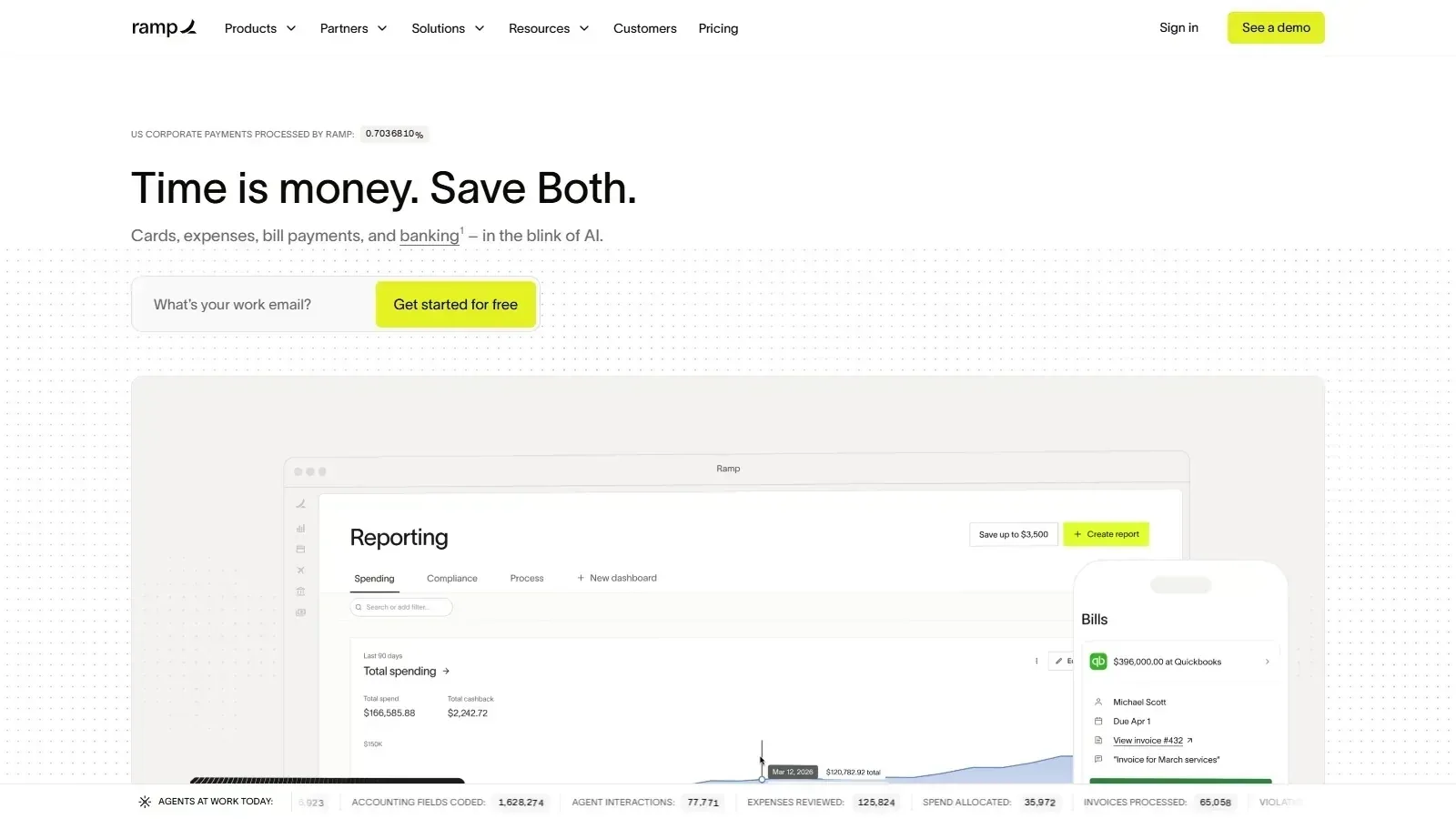Image resolution: width=1456 pixels, height=819 pixels.
Task: Click the payments processed percentage badge
Action: (394, 134)
